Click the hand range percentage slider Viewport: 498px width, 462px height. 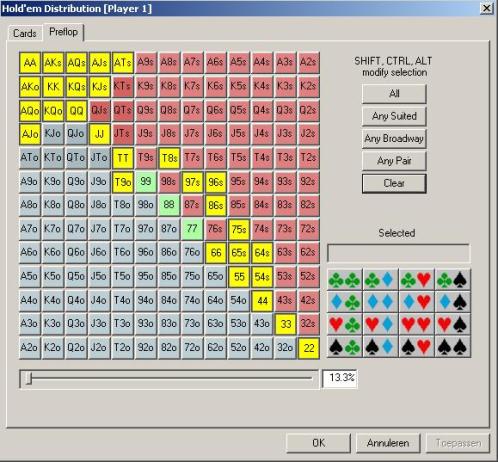point(169,379)
